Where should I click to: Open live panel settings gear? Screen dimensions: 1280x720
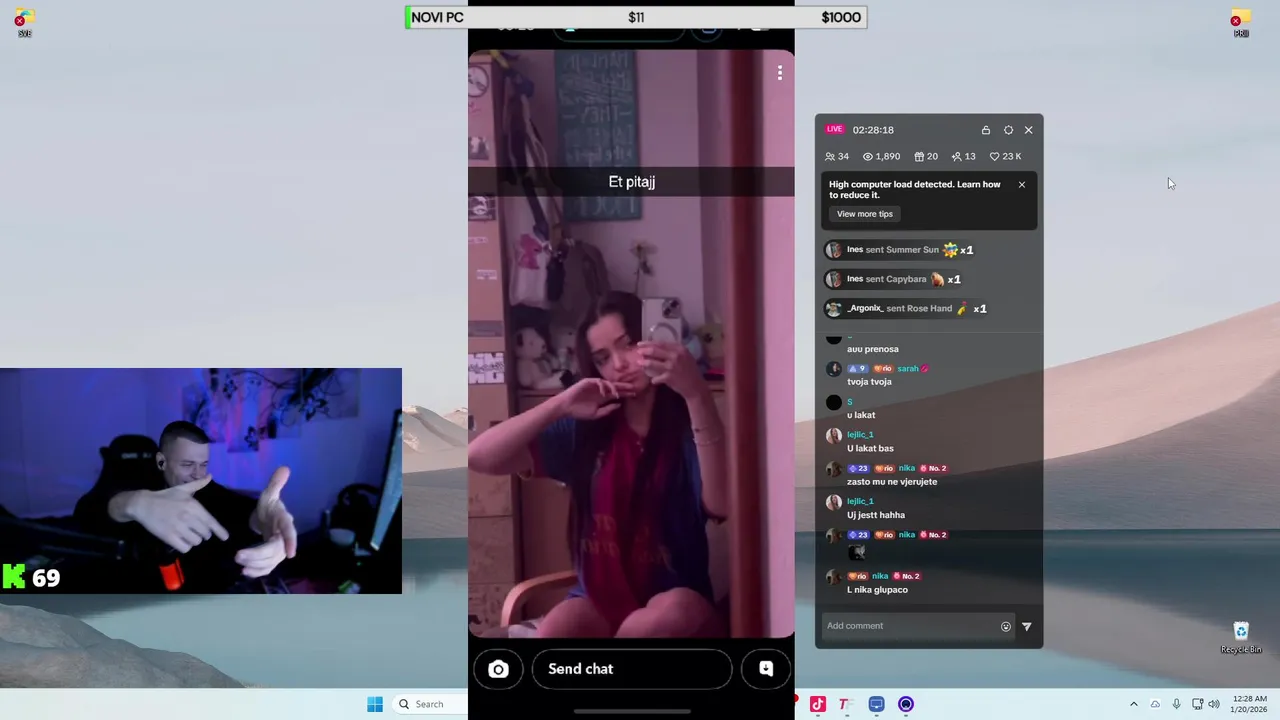[x=1008, y=130]
